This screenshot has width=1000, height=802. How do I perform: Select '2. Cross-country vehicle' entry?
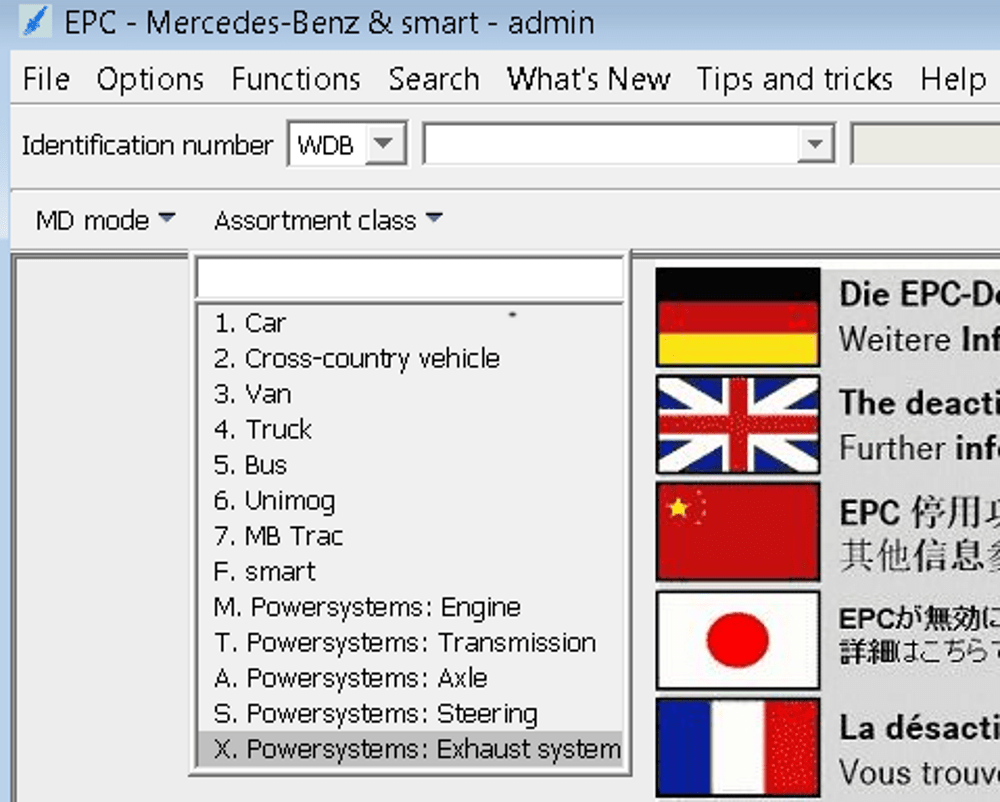pyautogui.click(x=409, y=358)
